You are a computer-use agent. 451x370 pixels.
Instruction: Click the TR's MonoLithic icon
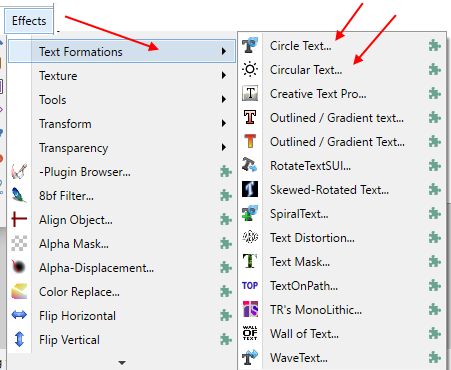click(x=250, y=309)
